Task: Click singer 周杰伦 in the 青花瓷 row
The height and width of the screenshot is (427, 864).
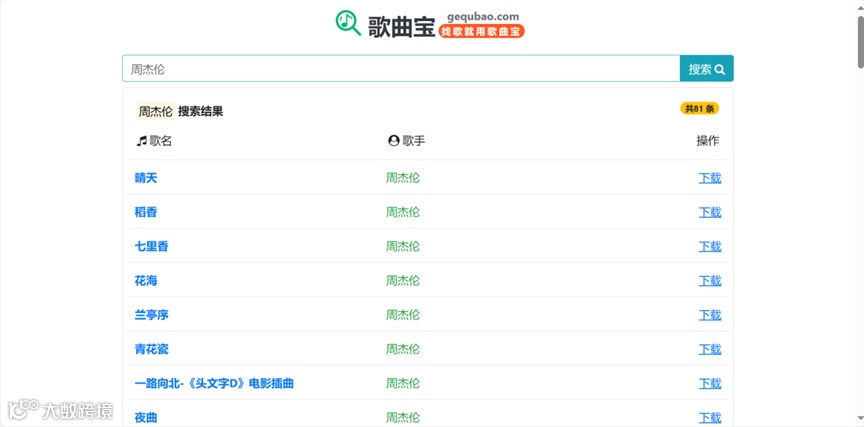Action: (403, 349)
